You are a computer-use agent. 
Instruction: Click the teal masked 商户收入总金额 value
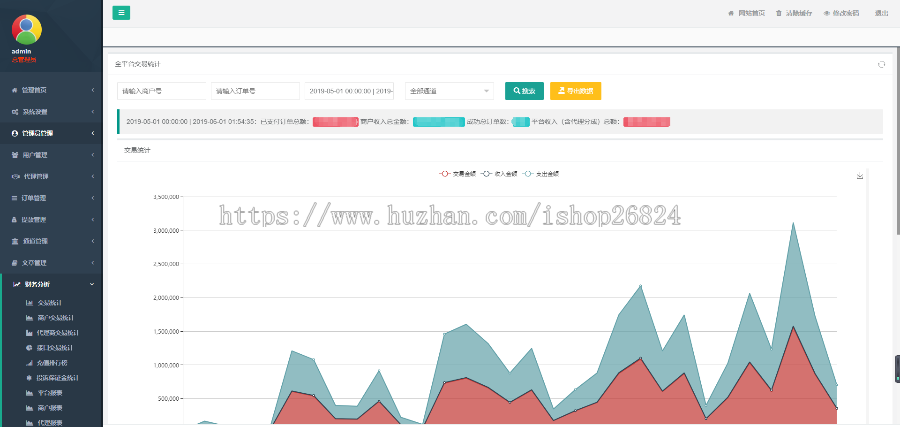(439, 122)
